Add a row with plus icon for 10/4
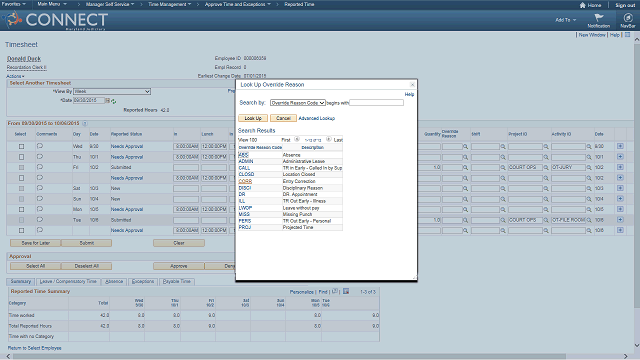The width and height of the screenshot is (640, 360). 620,199
